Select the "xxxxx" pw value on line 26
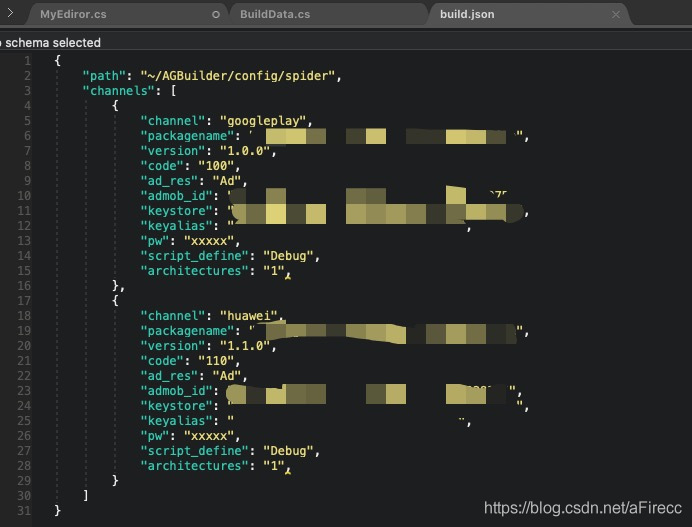 click(209, 436)
